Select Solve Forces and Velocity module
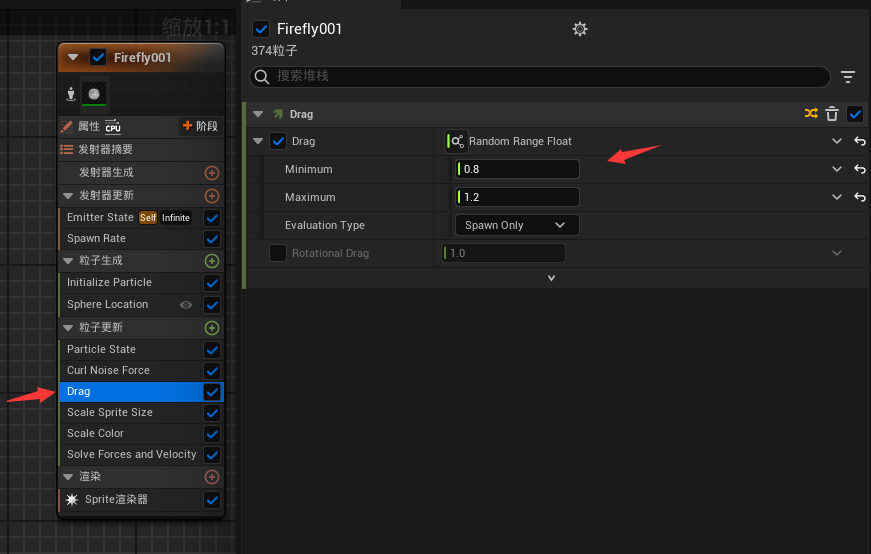This screenshot has height=554, width=871. (131, 455)
